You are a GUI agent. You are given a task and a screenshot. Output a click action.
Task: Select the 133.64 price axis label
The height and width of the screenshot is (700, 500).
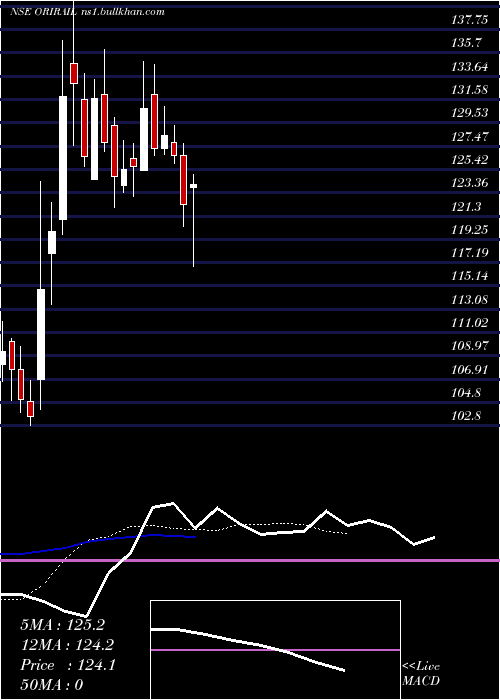[470, 67]
